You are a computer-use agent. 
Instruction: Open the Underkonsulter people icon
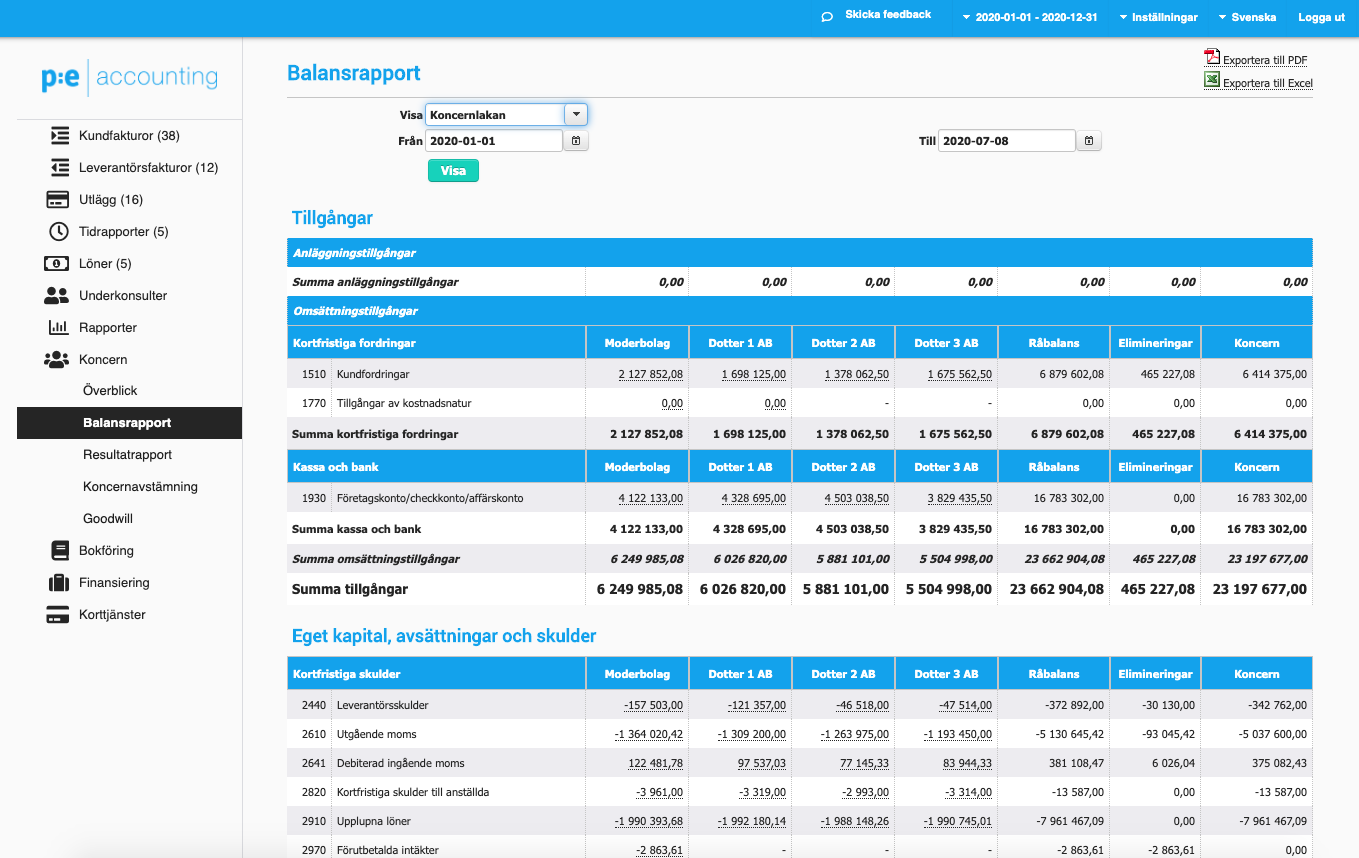[56, 295]
